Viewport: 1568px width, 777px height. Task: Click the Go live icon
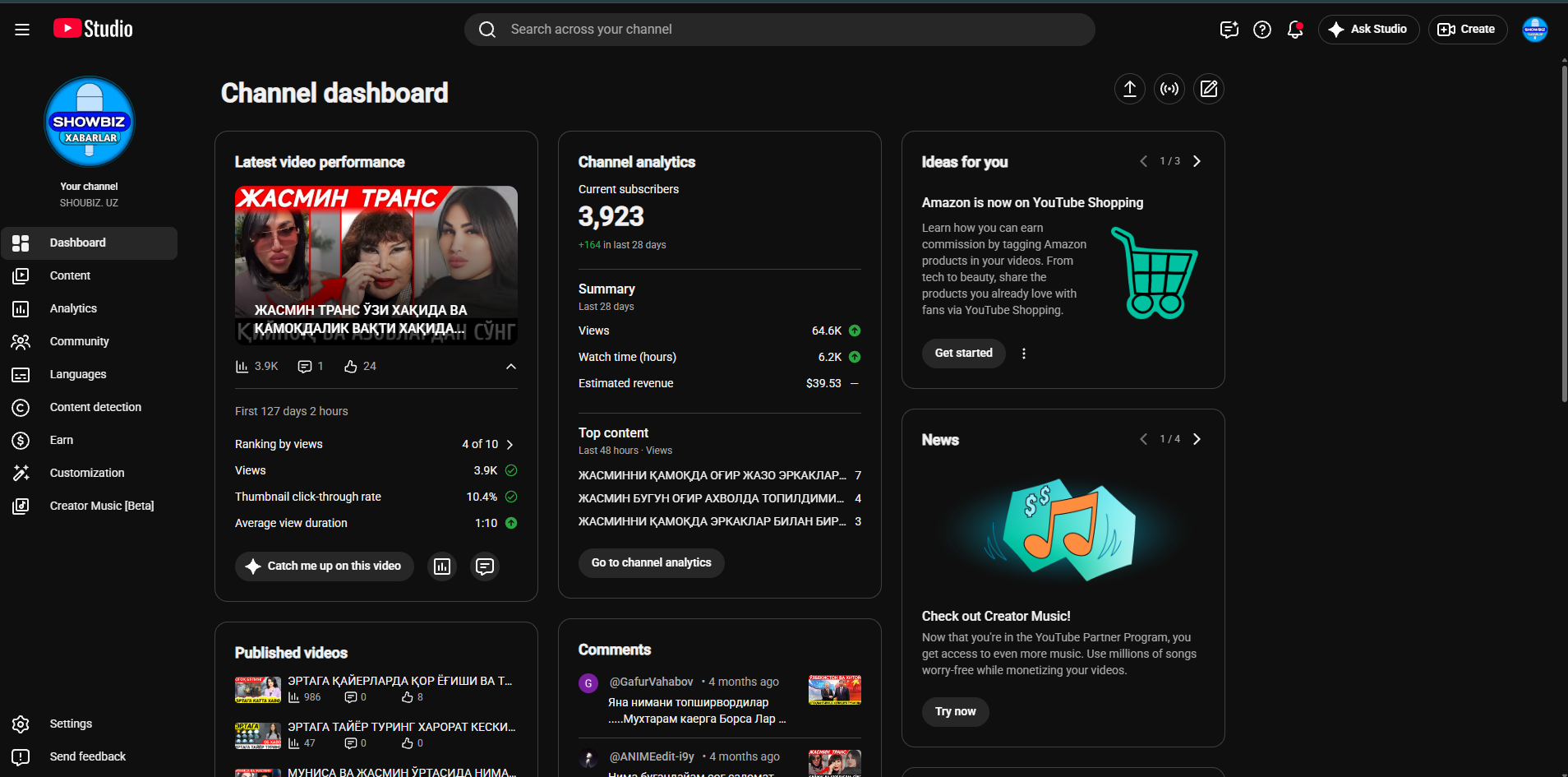[1169, 89]
